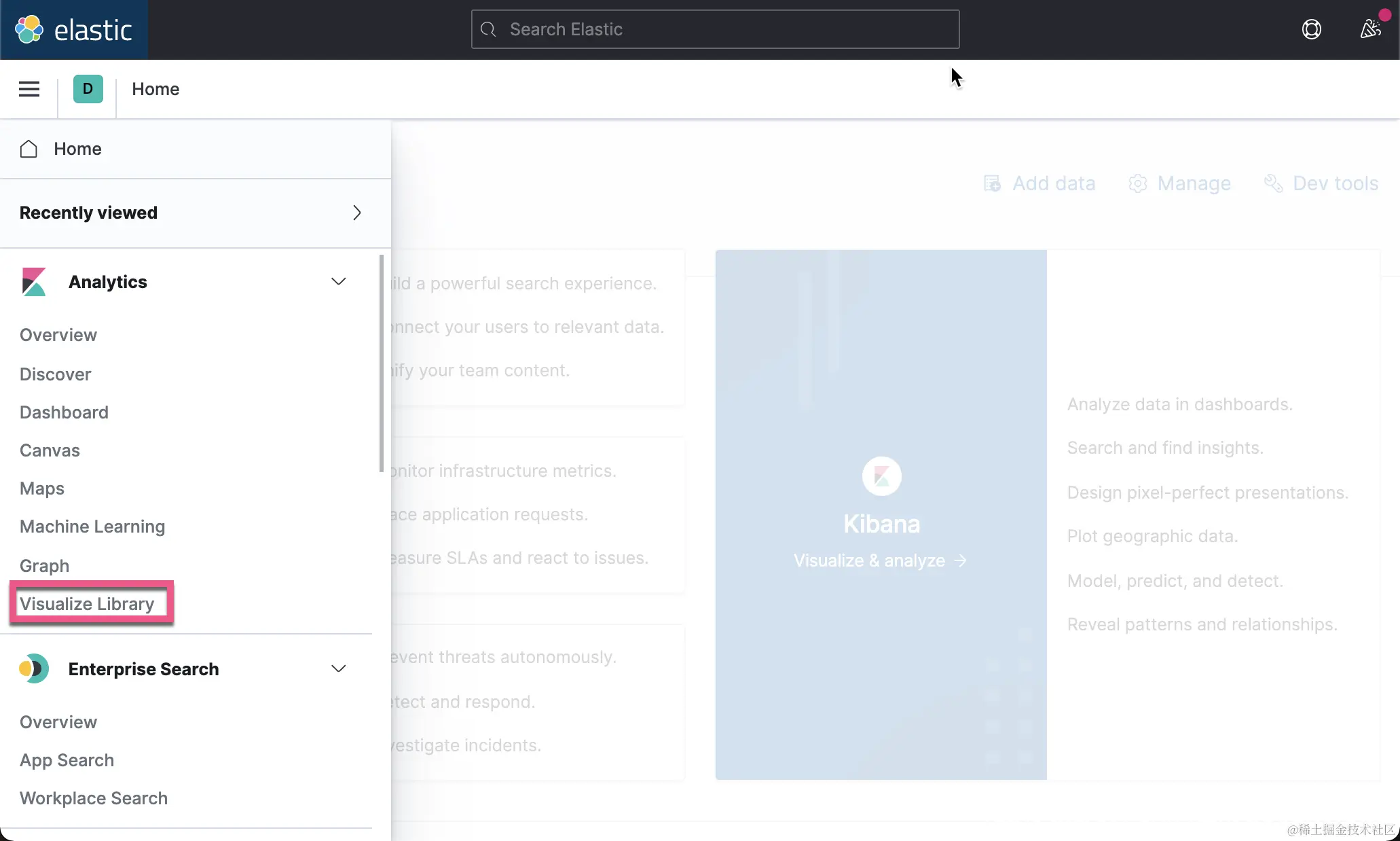1400x841 pixels.
Task: Open the green D space avatar
Action: [x=88, y=89]
